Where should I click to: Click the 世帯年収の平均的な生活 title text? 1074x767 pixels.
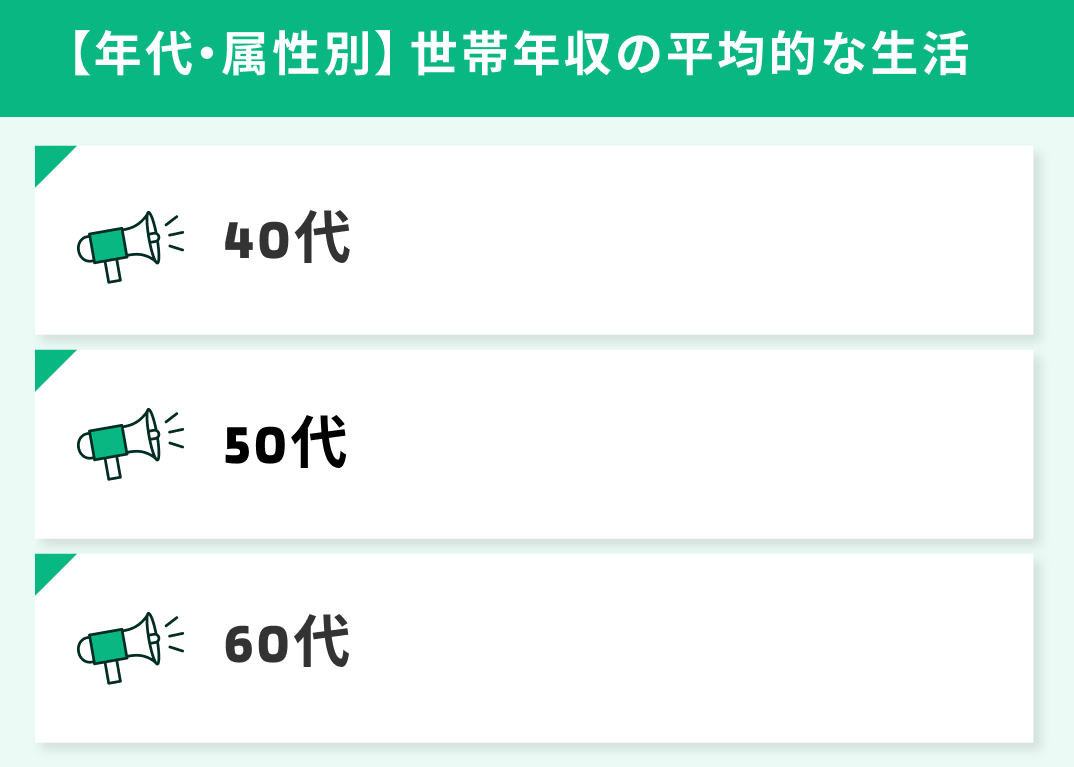690,57
